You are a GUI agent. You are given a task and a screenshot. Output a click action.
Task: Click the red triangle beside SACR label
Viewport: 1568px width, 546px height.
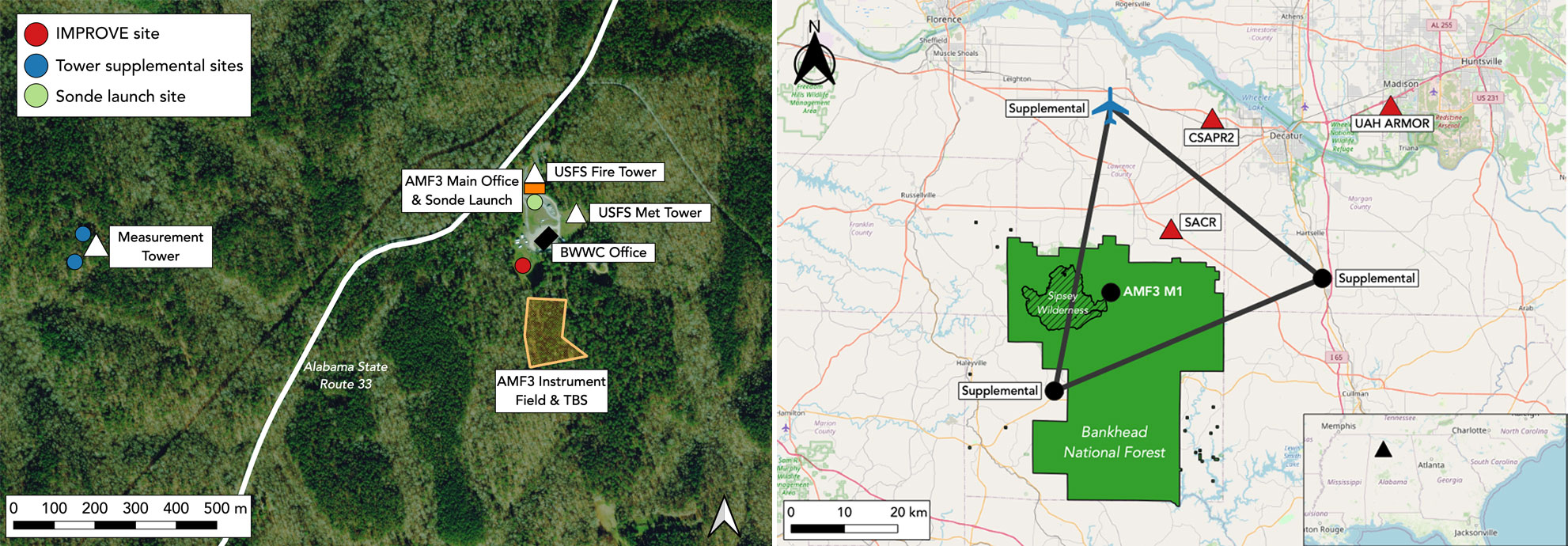coord(1170,229)
